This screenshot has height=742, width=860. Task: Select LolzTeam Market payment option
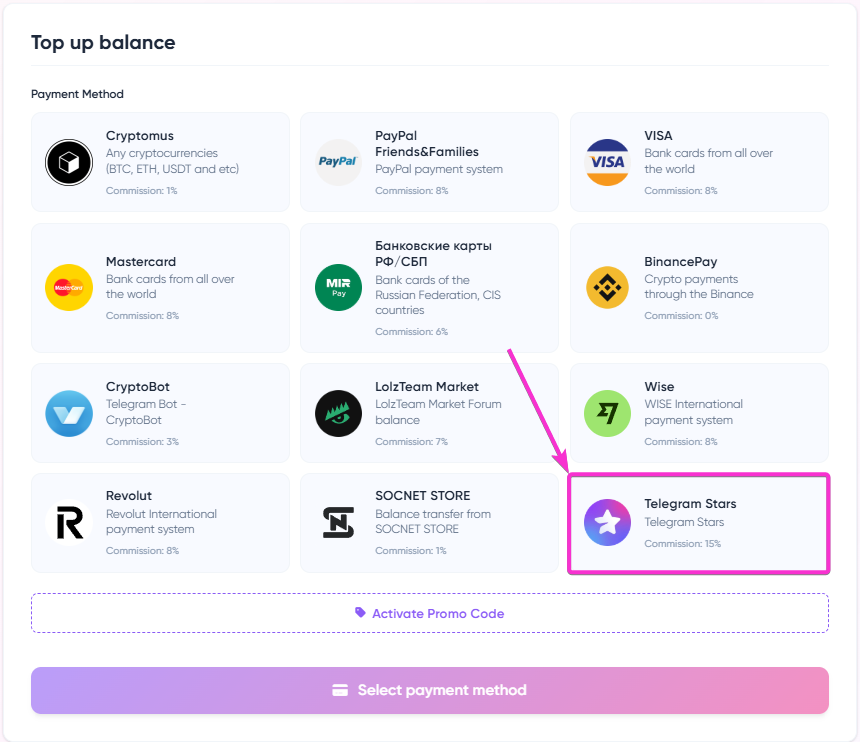coord(429,413)
